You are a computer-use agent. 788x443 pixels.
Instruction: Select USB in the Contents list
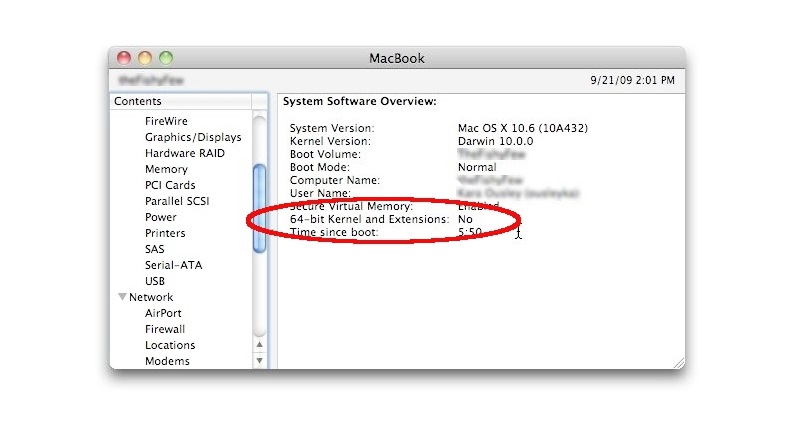[155, 281]
